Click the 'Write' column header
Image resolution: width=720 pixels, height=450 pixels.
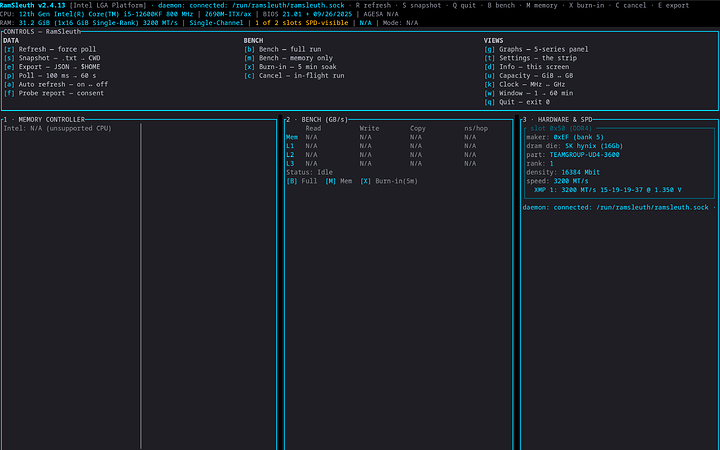369,128
